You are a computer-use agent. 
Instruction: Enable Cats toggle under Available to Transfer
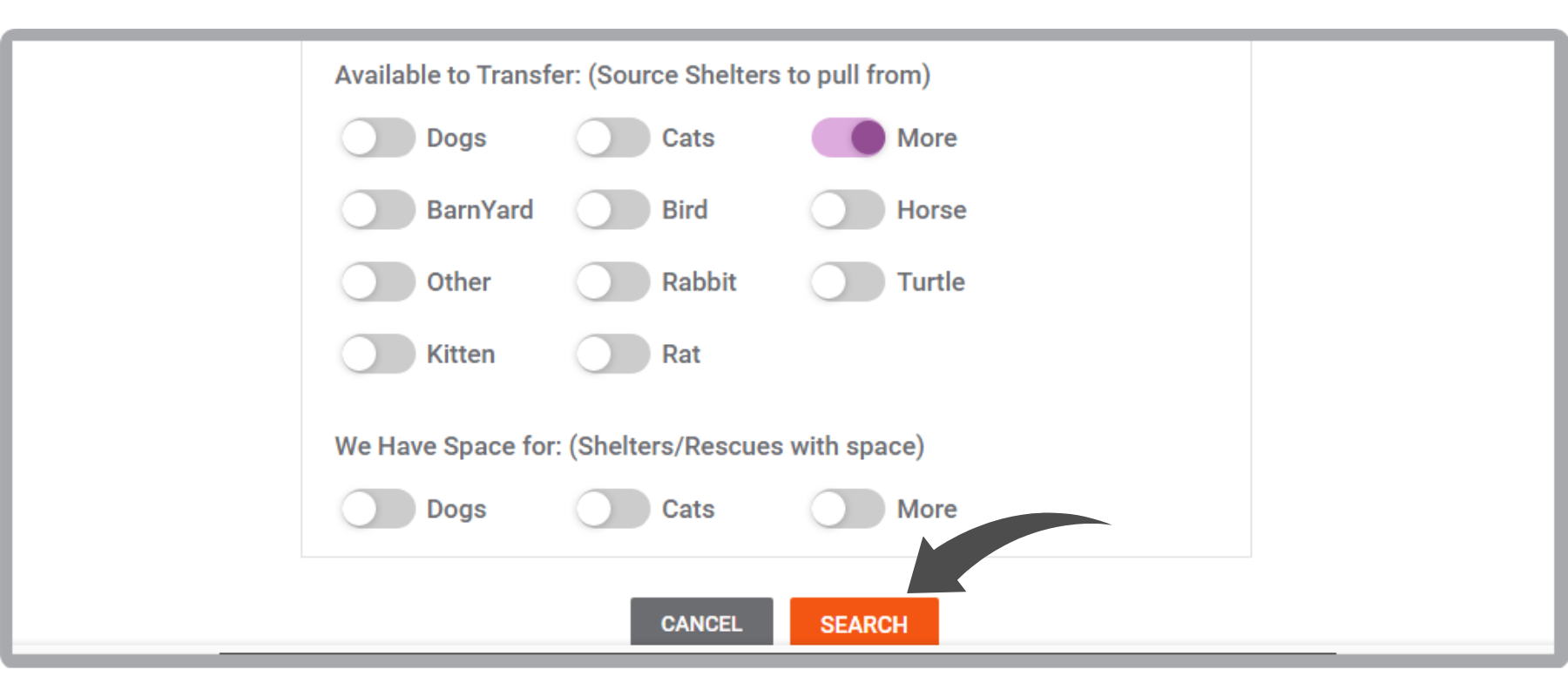point(612,138)
